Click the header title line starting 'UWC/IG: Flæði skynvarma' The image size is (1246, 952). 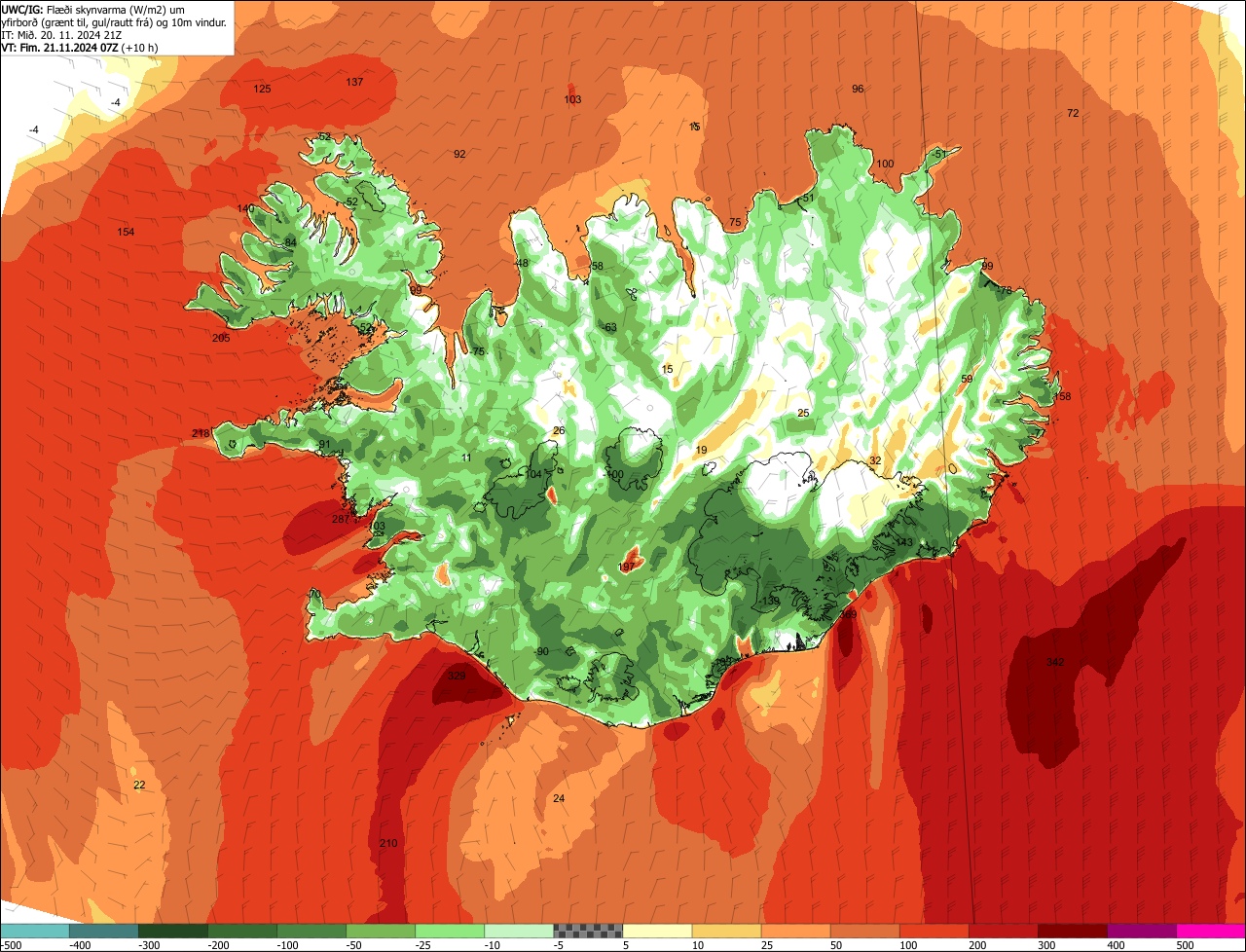93,9
